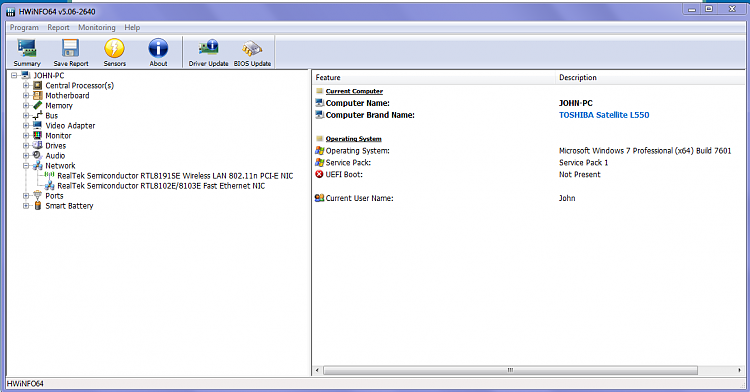Viewport: 750px width, 392px height.
Task: Click the HWiNFO64 status bar text
Action: coord(25,383)
